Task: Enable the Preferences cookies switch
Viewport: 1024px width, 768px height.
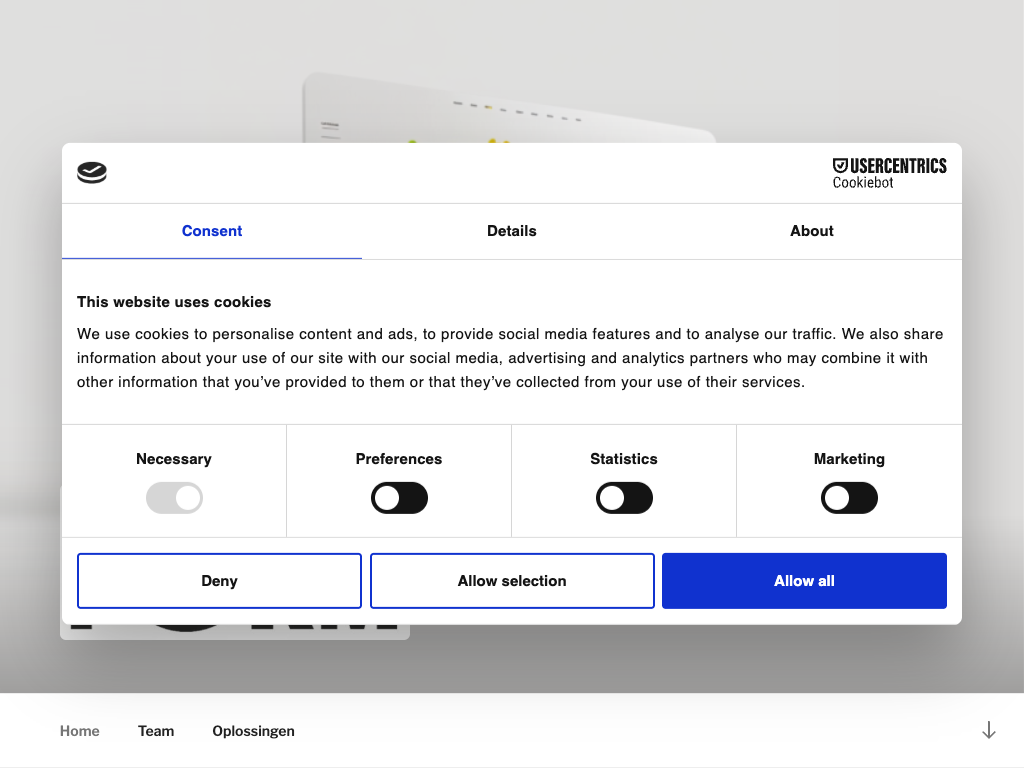Action: pyautogui.click(x=399, y=498)
